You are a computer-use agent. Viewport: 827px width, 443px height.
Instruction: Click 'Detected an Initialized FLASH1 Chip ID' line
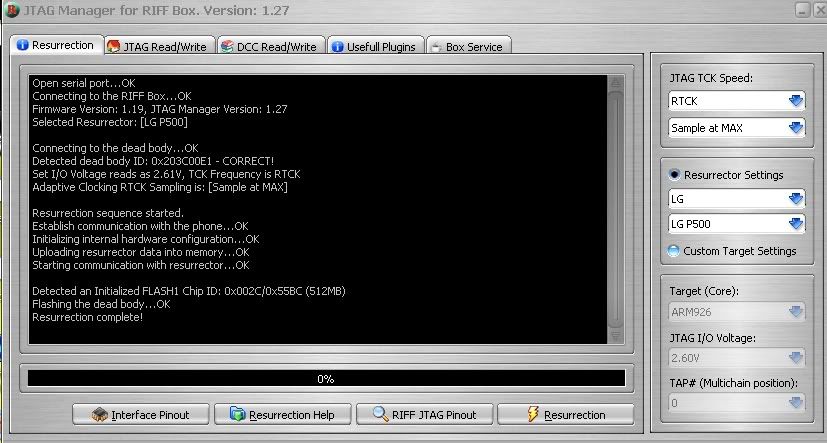189,291
